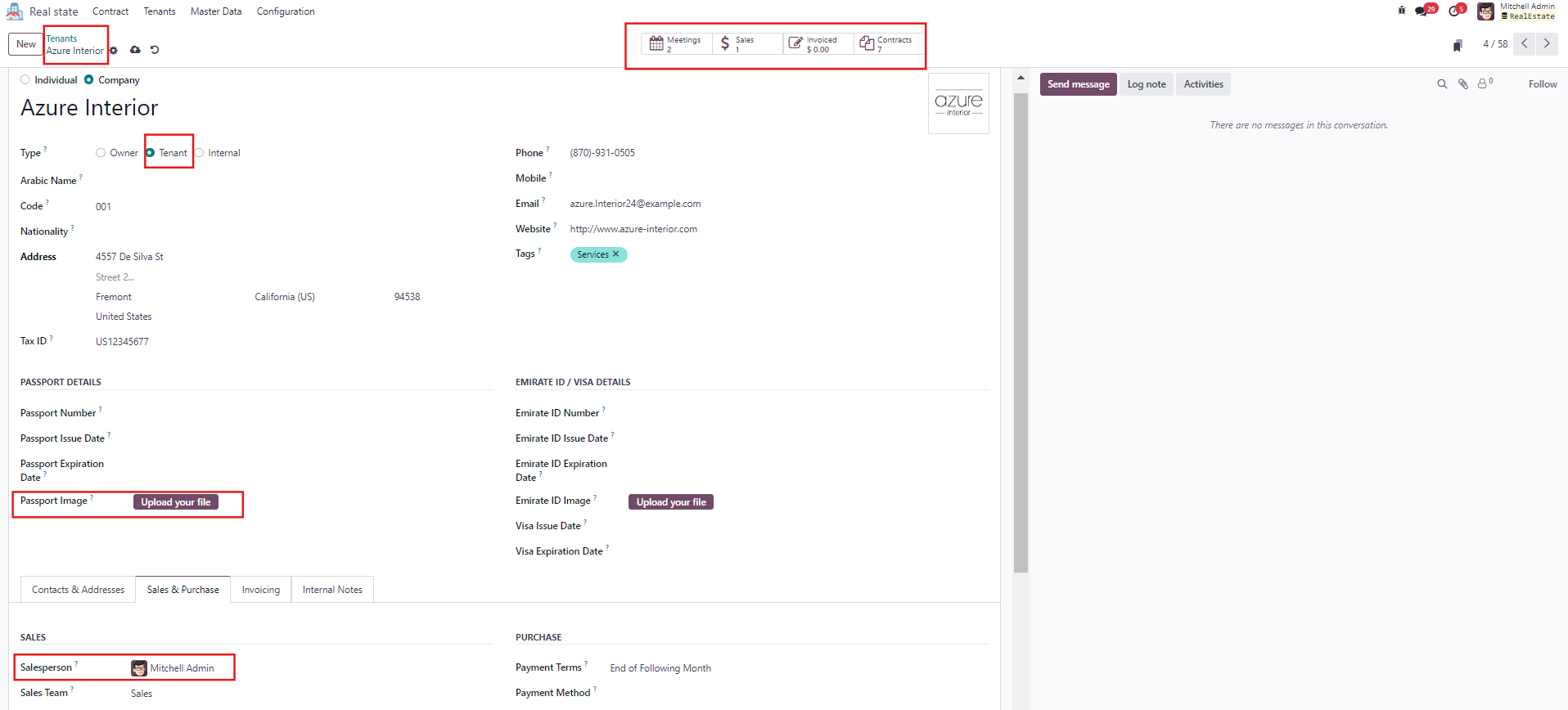This screenshot has width=1568, height=710.
Task: Open Passport Issue Date picker
Action: (x=313, y=438)
